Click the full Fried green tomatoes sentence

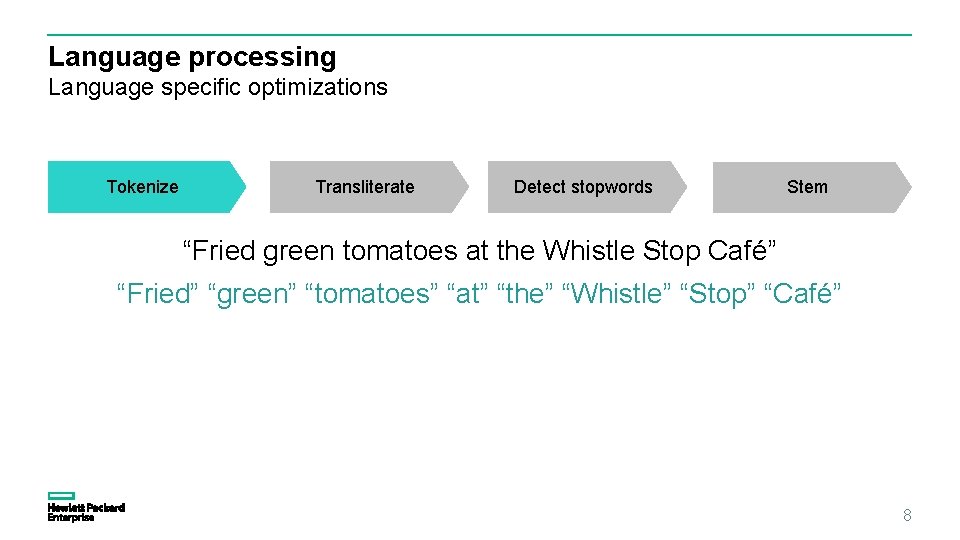pyautogui.click(x=479, y=250)
